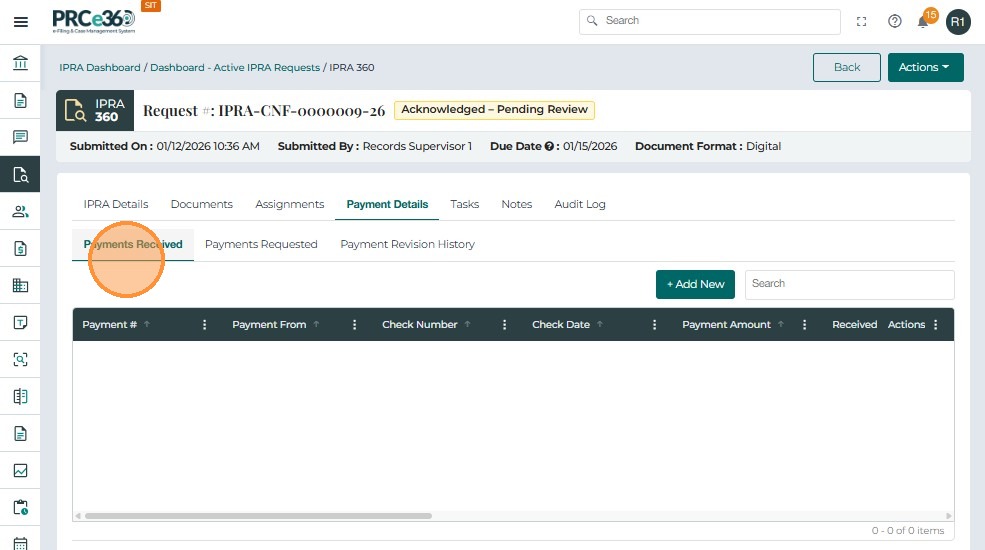
Task: Open the text template T icon in sidebar
Action: (20, 323)
